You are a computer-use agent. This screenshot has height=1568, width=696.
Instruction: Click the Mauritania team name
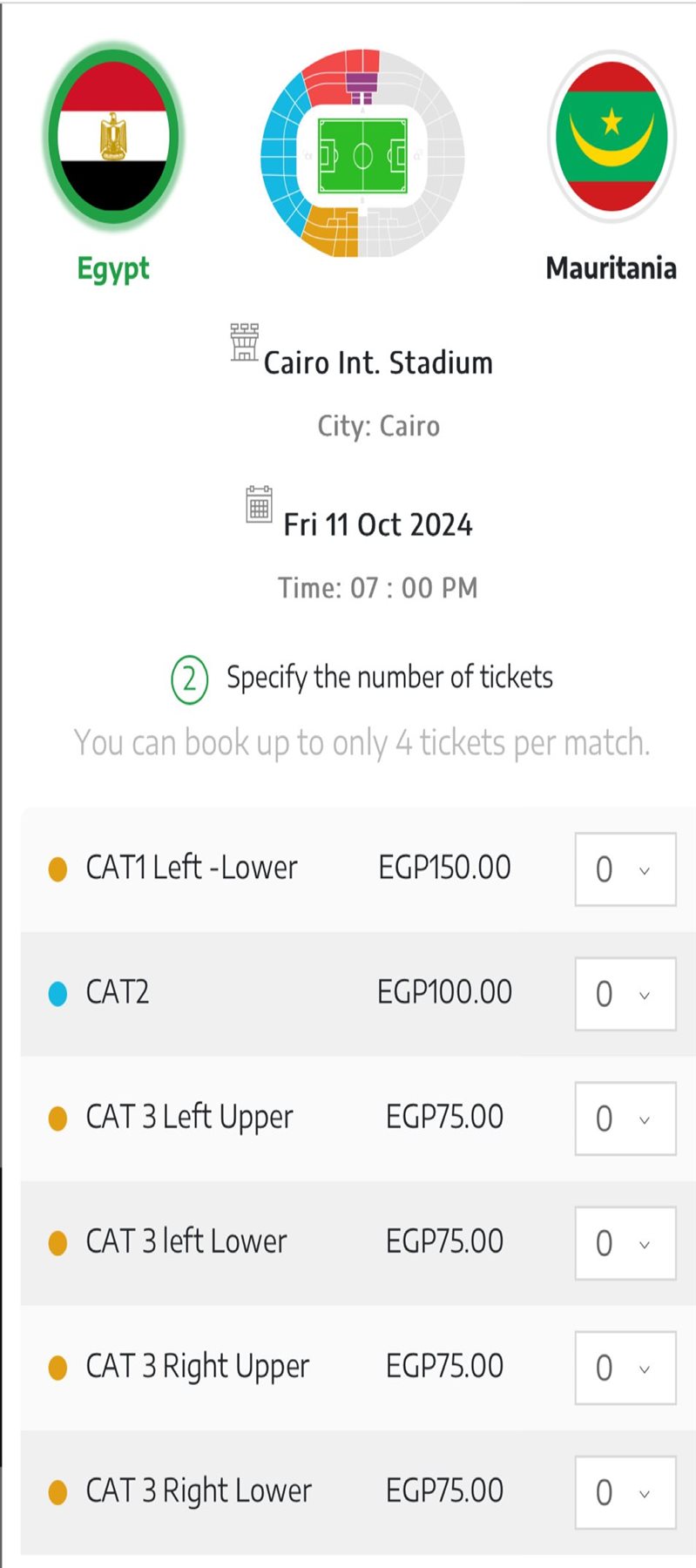611,268
